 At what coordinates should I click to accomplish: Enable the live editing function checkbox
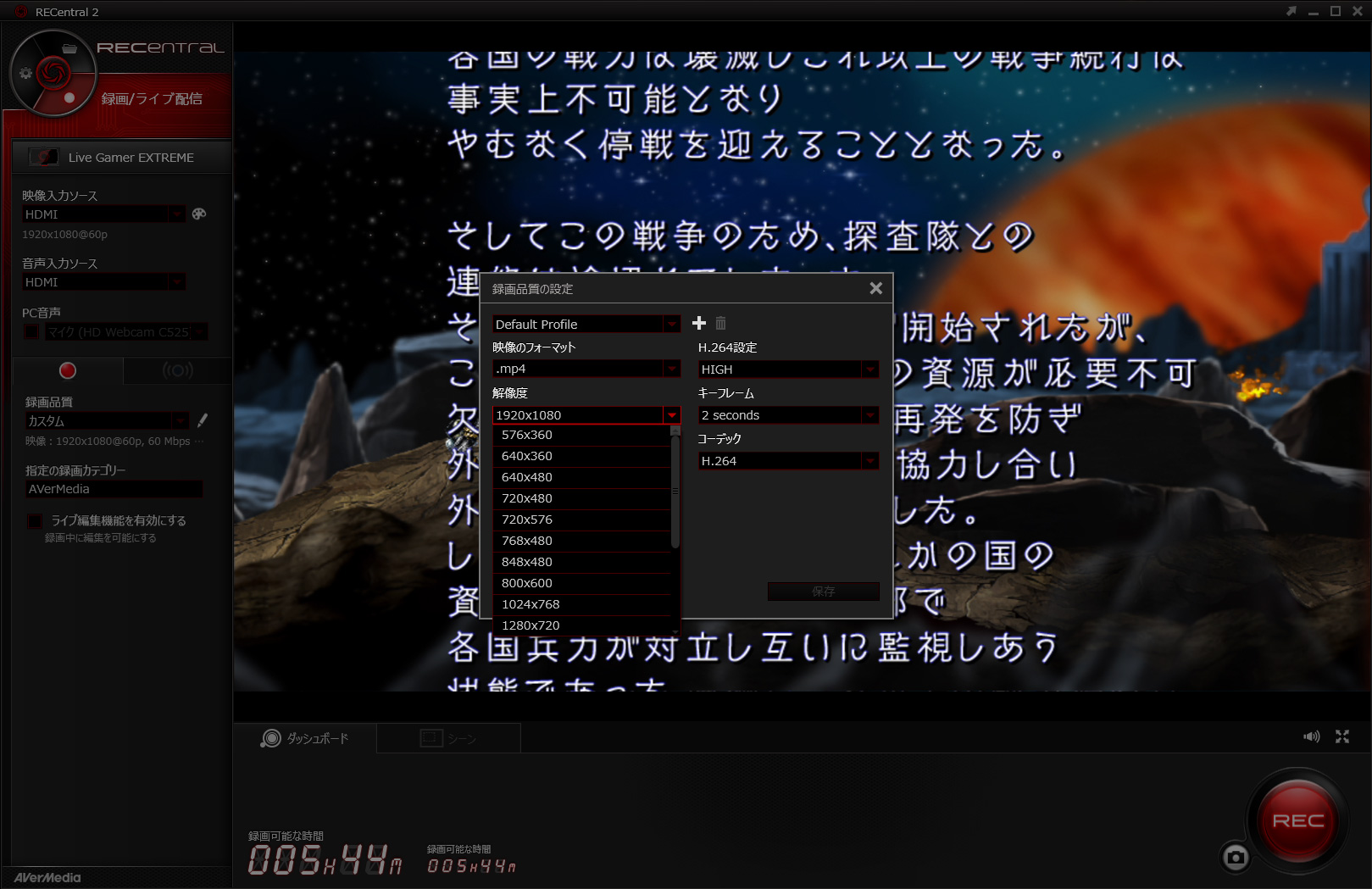35,520
